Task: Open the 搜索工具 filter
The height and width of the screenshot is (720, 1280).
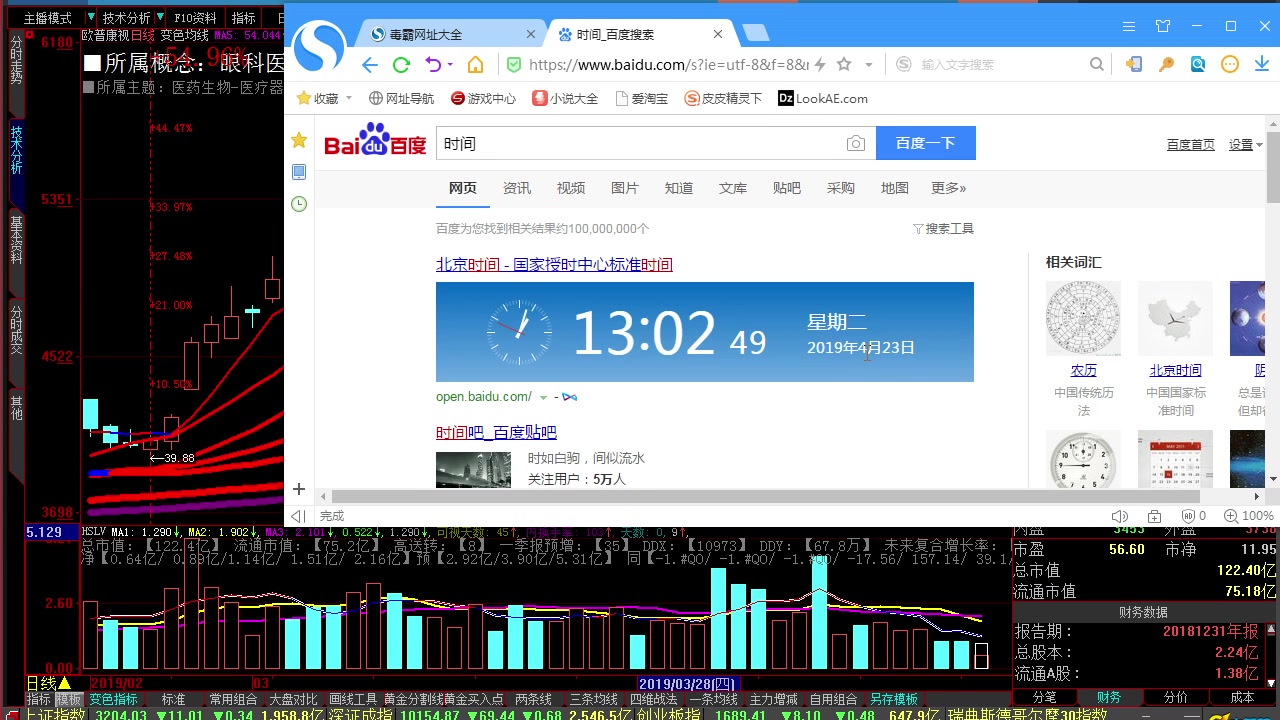Action: pos(943,228)
